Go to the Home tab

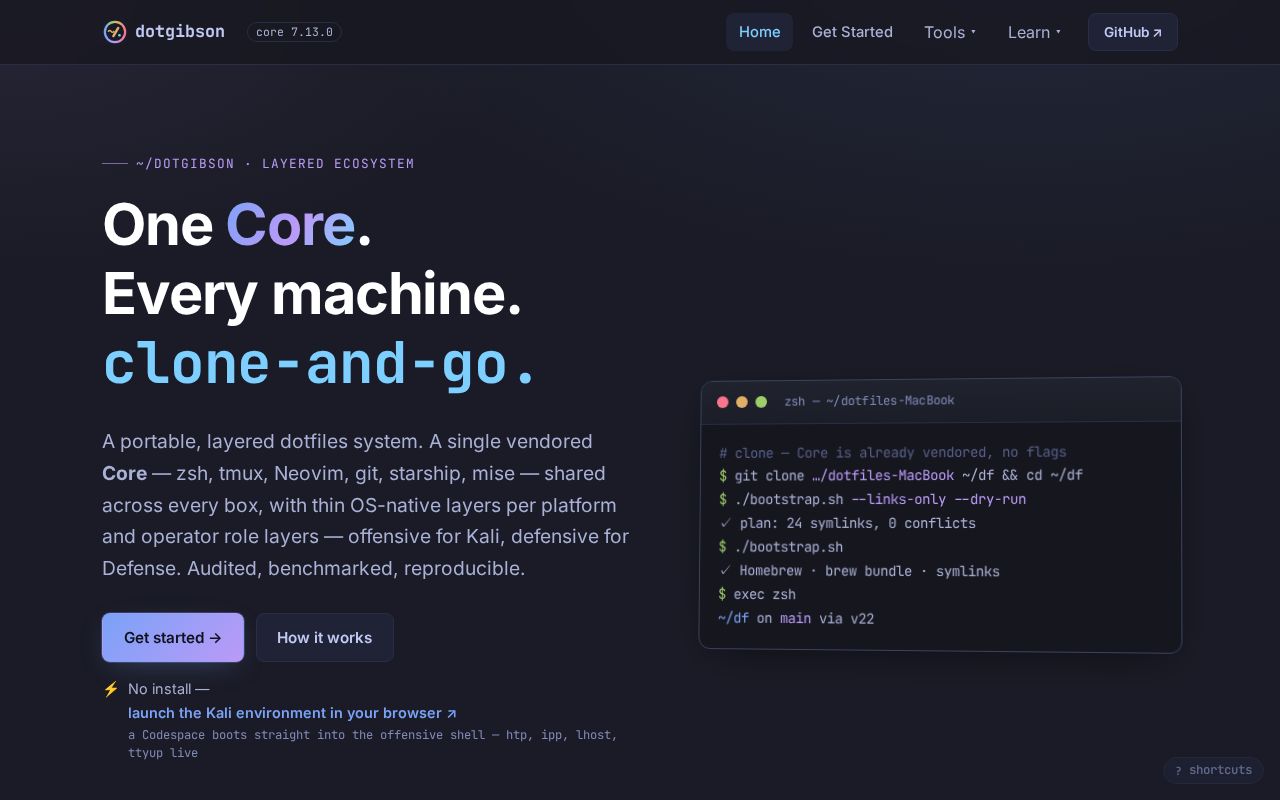[760, 32]
